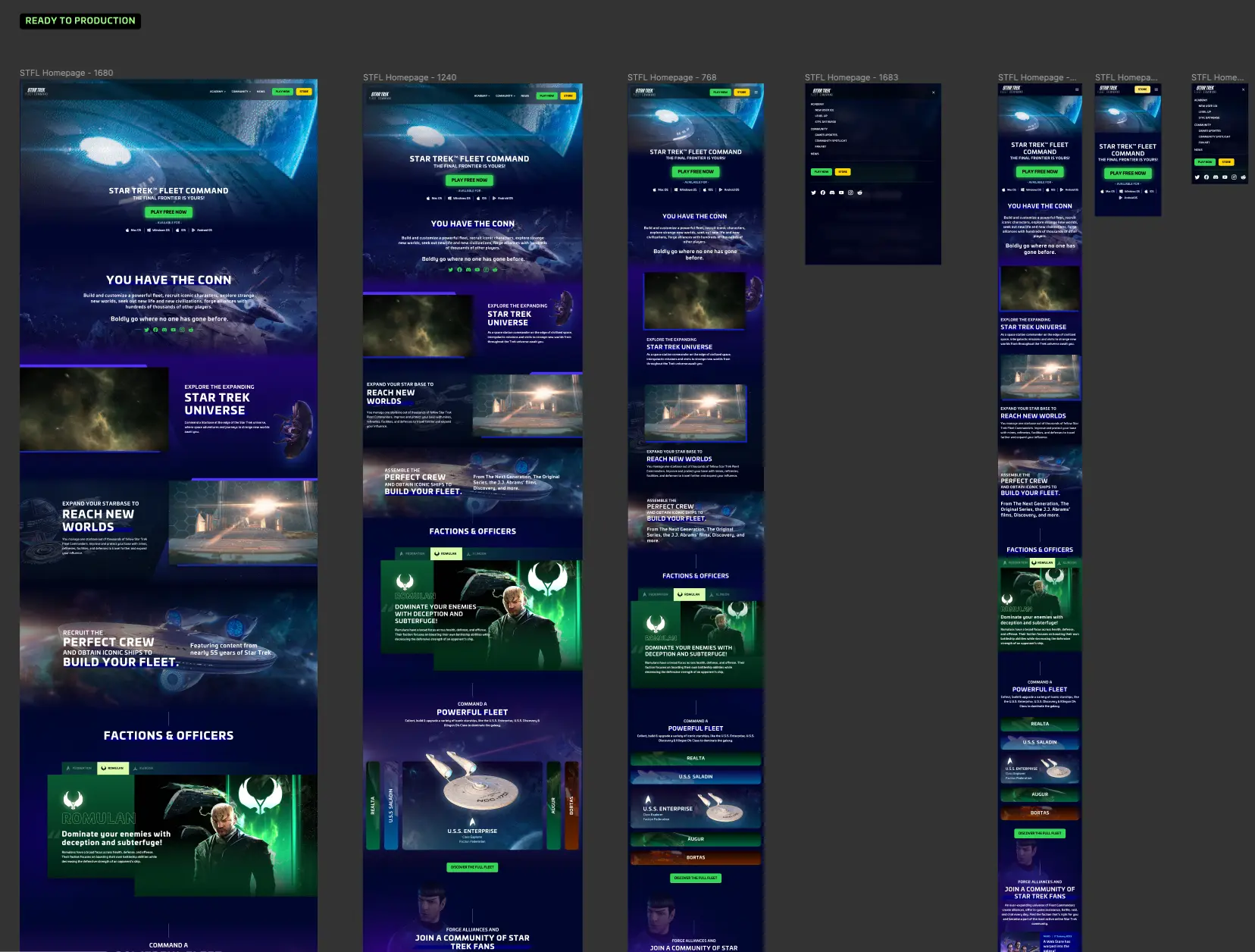
Task: Click the News link in the 1240 frame
Action: (x=524, y=96)
